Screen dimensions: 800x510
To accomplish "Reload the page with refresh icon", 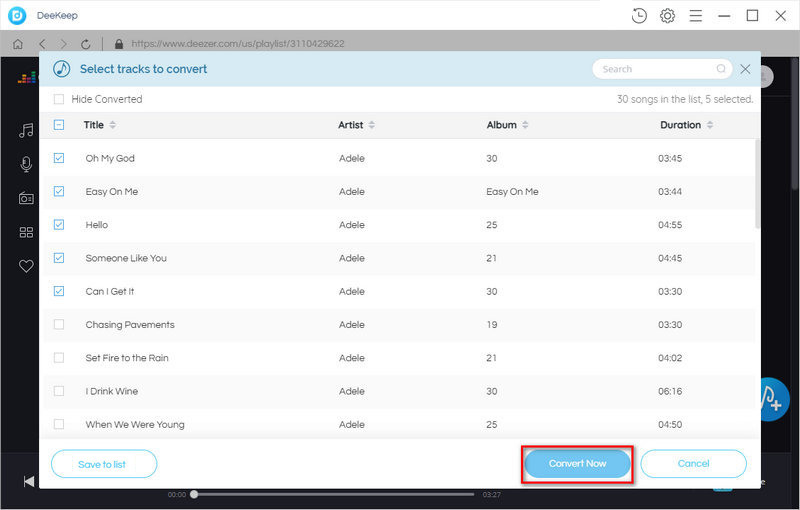I will tap(86, 44).
